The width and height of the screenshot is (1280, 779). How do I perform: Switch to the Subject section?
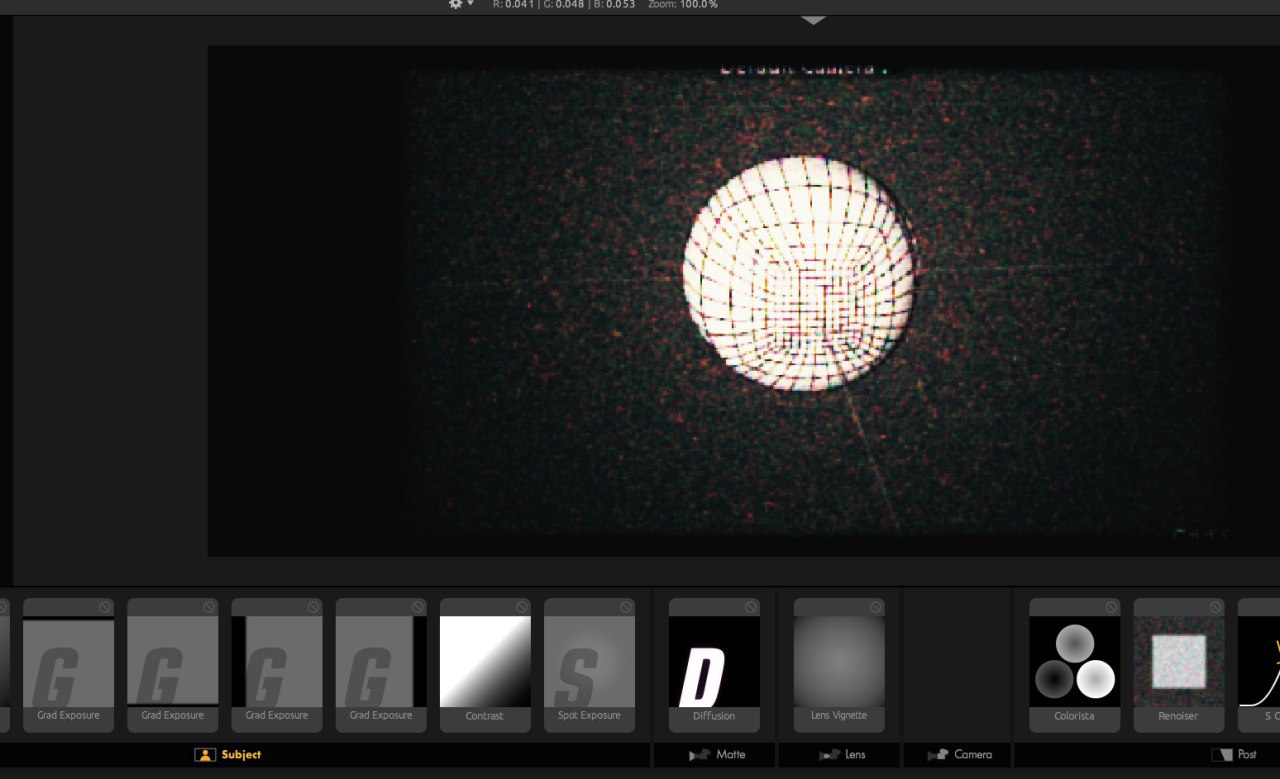click(227, 755)
